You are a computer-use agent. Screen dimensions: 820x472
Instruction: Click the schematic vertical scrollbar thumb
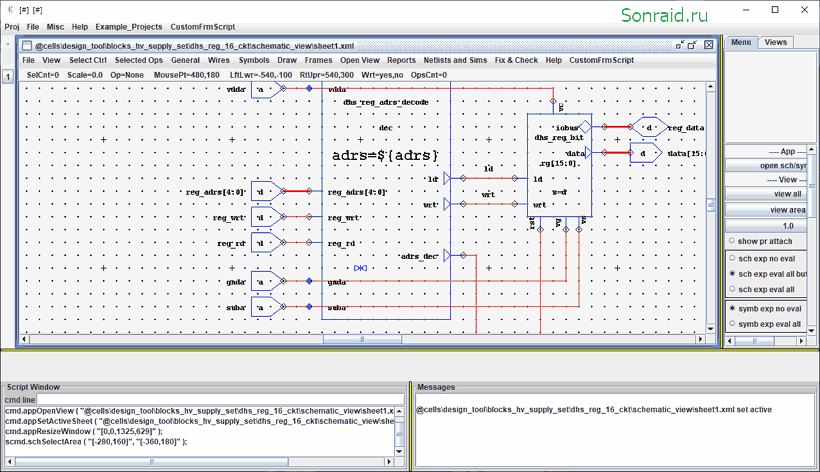coord(710,205)
